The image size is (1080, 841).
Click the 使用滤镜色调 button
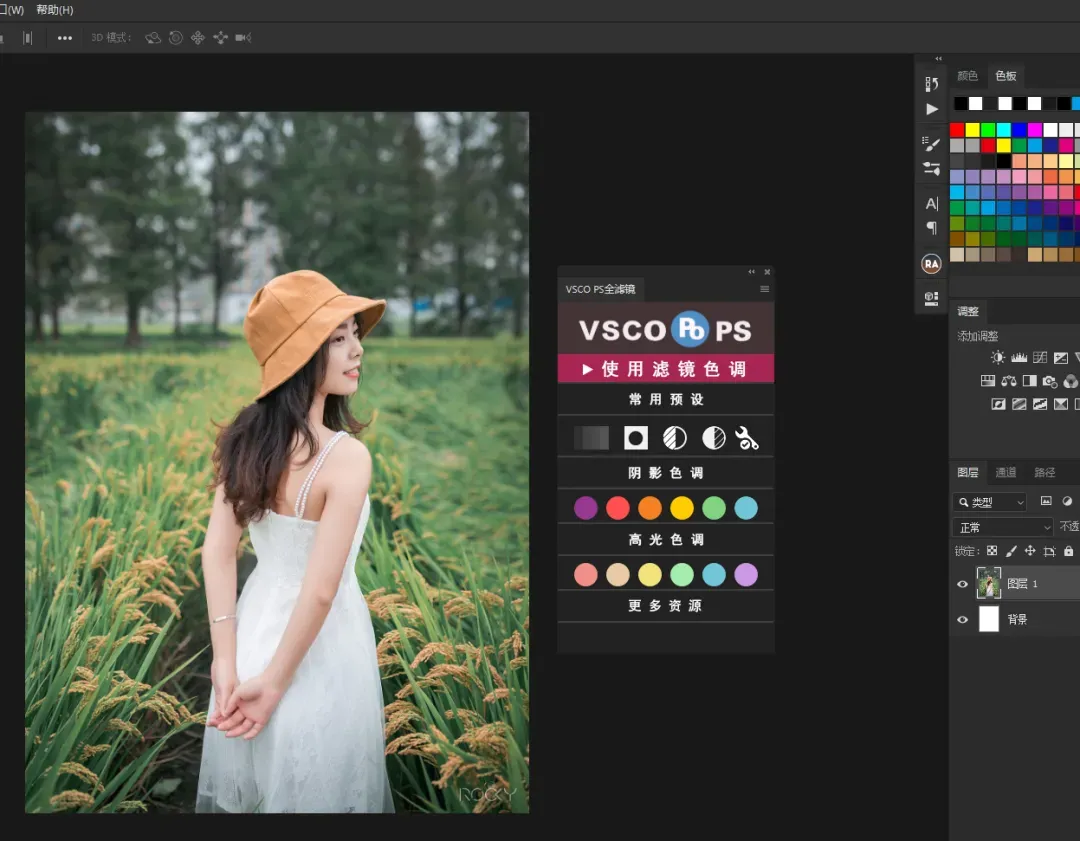[665, 369]
